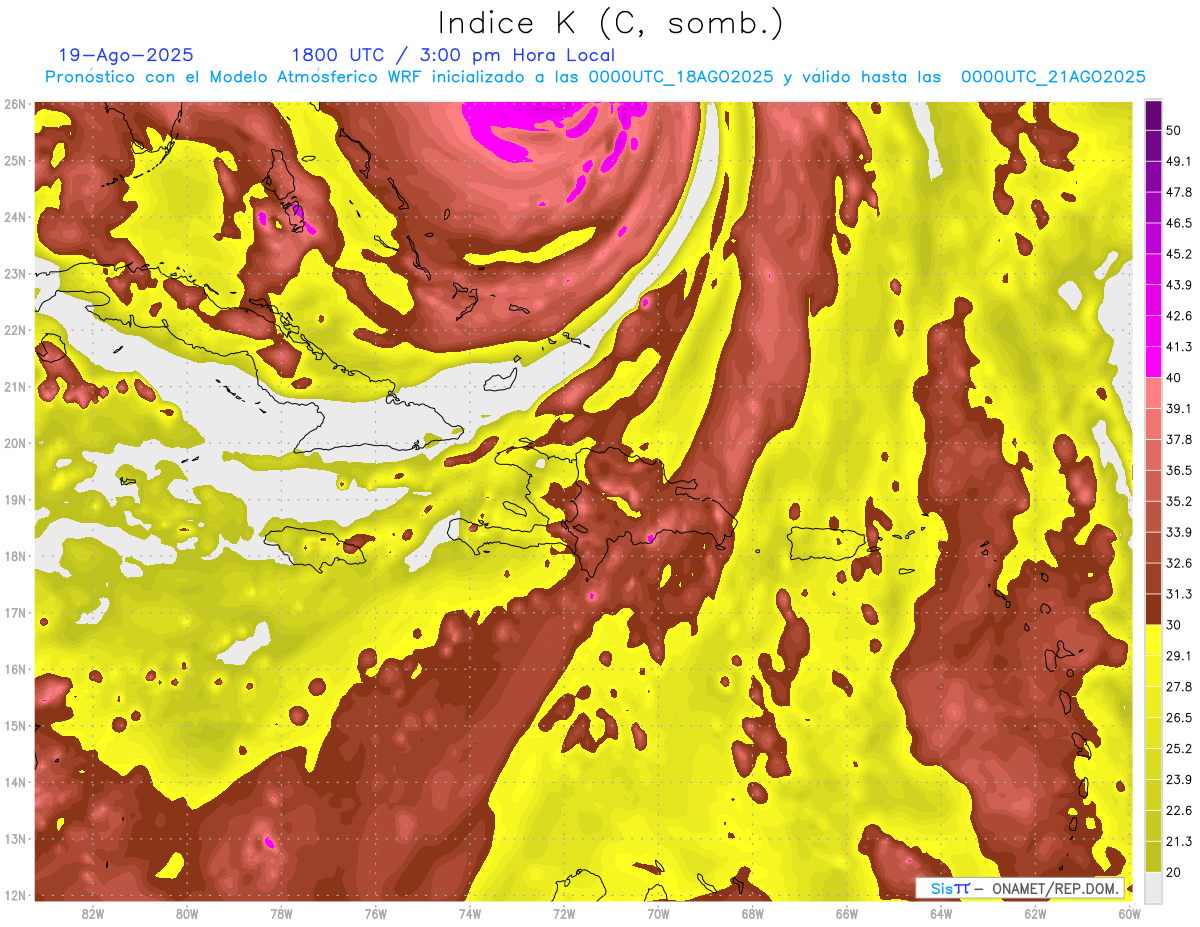
Task: Click the latitude label '13N'
Action: click(x=14, y=839)
